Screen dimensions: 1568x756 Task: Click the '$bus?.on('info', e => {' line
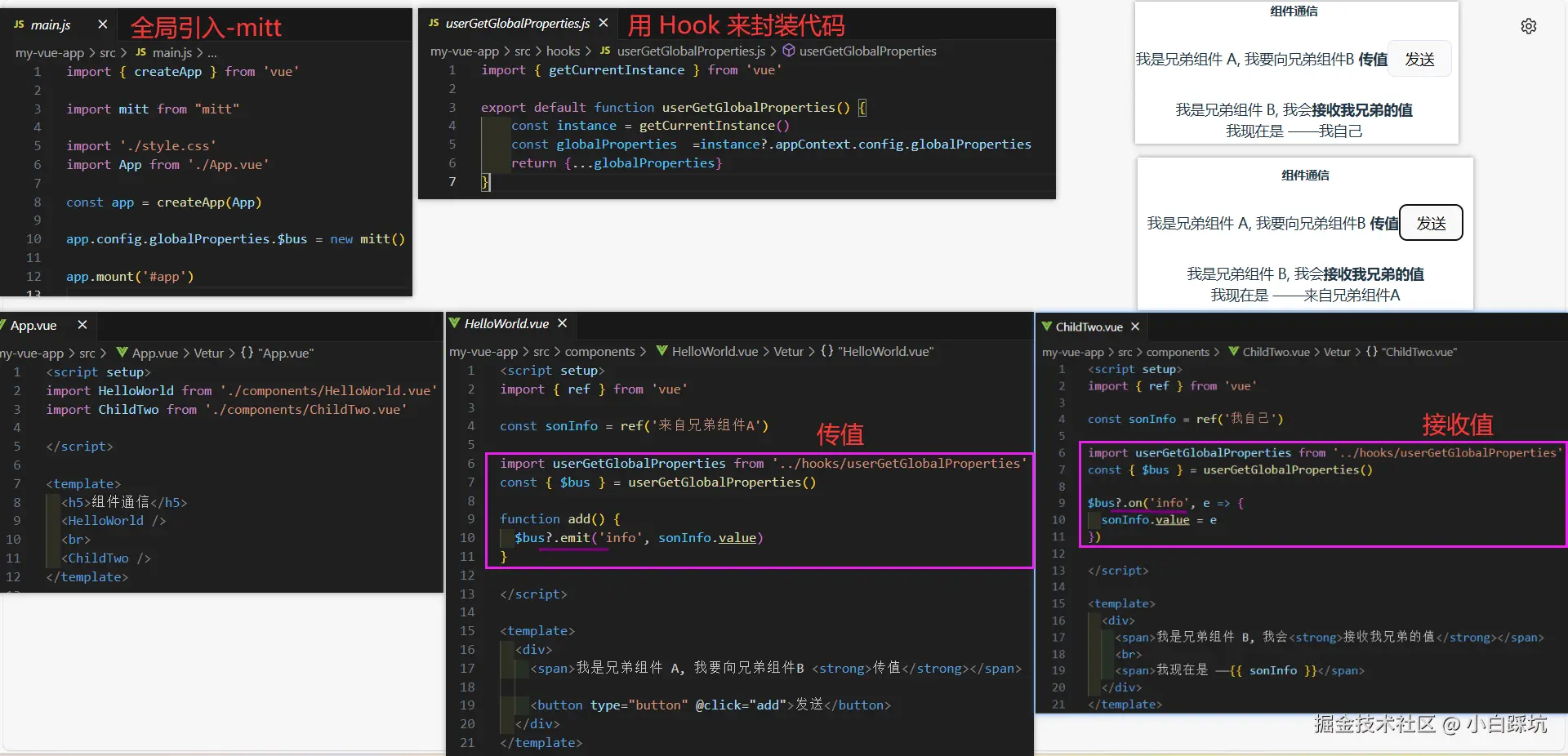click(x=1165, y=503)
